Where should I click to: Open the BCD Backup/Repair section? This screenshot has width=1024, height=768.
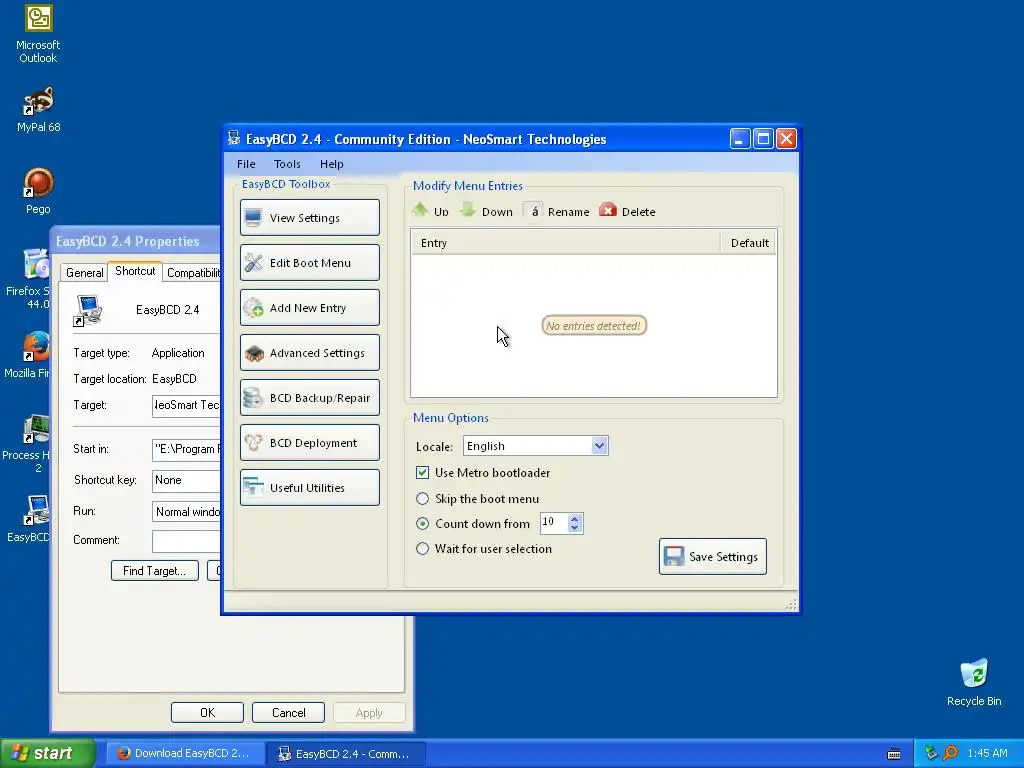click(x=310, y=398)
